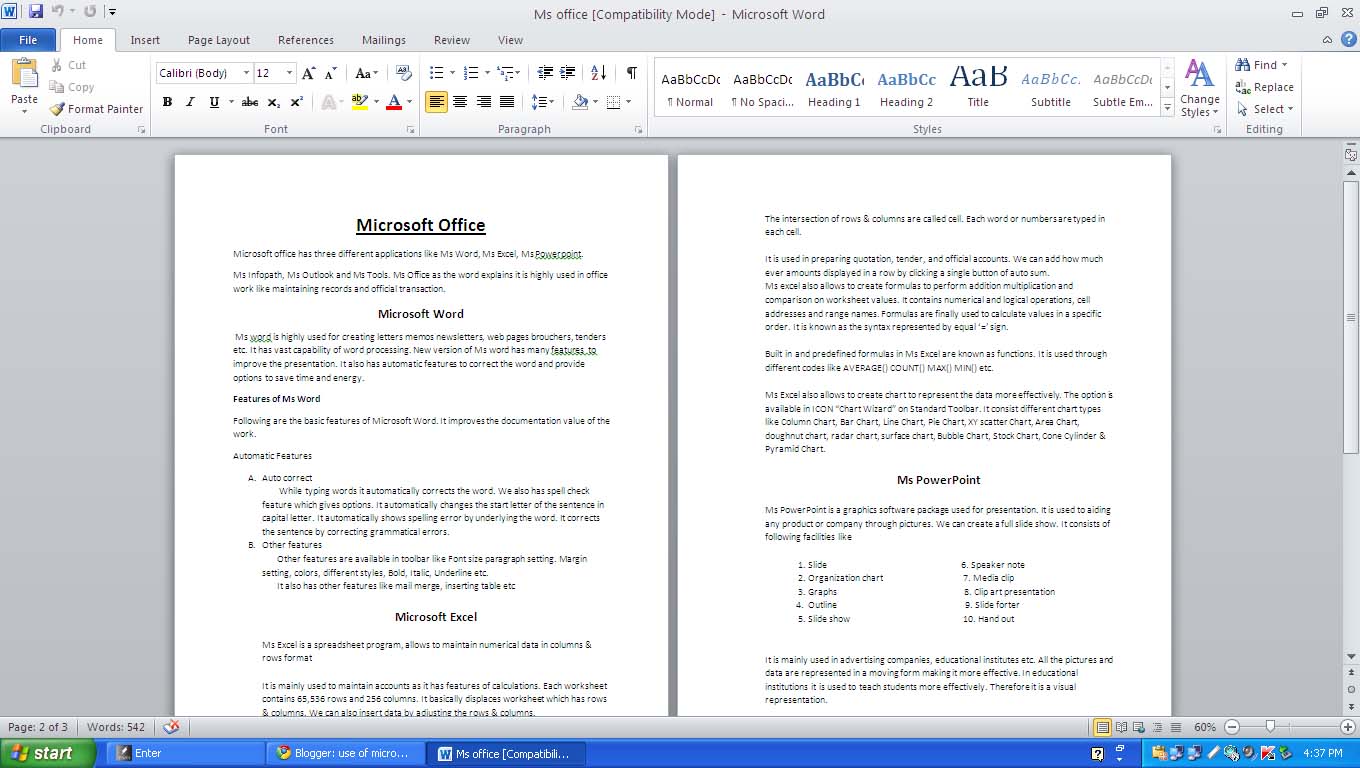The width and height of the screenshot is (1360, 768).
Task: Open the font size dropdown showing 12
Action: coord(290,73)
